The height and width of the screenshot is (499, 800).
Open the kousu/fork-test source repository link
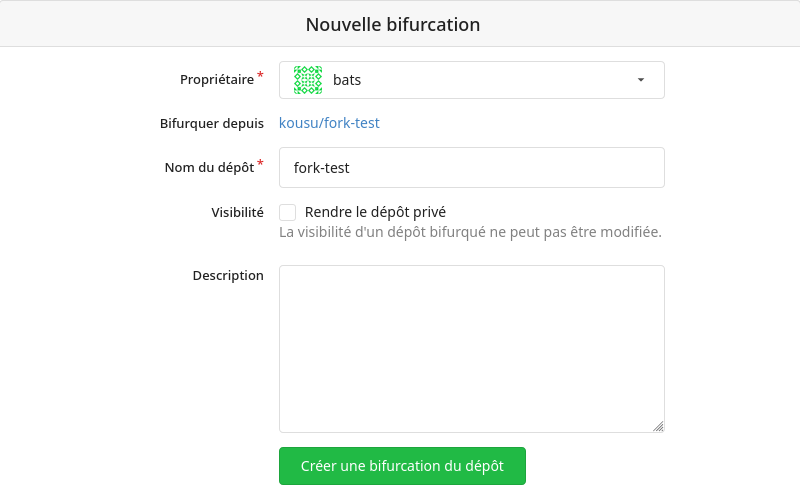(x=329, y=123)
